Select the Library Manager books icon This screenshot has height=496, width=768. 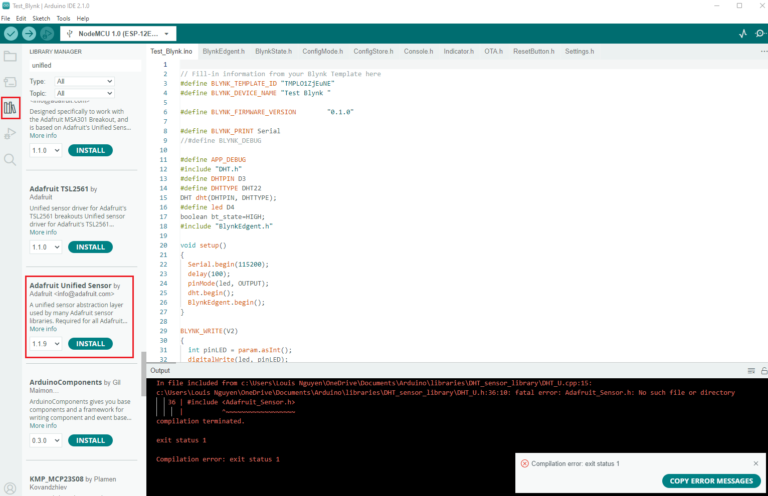(11, 107)
